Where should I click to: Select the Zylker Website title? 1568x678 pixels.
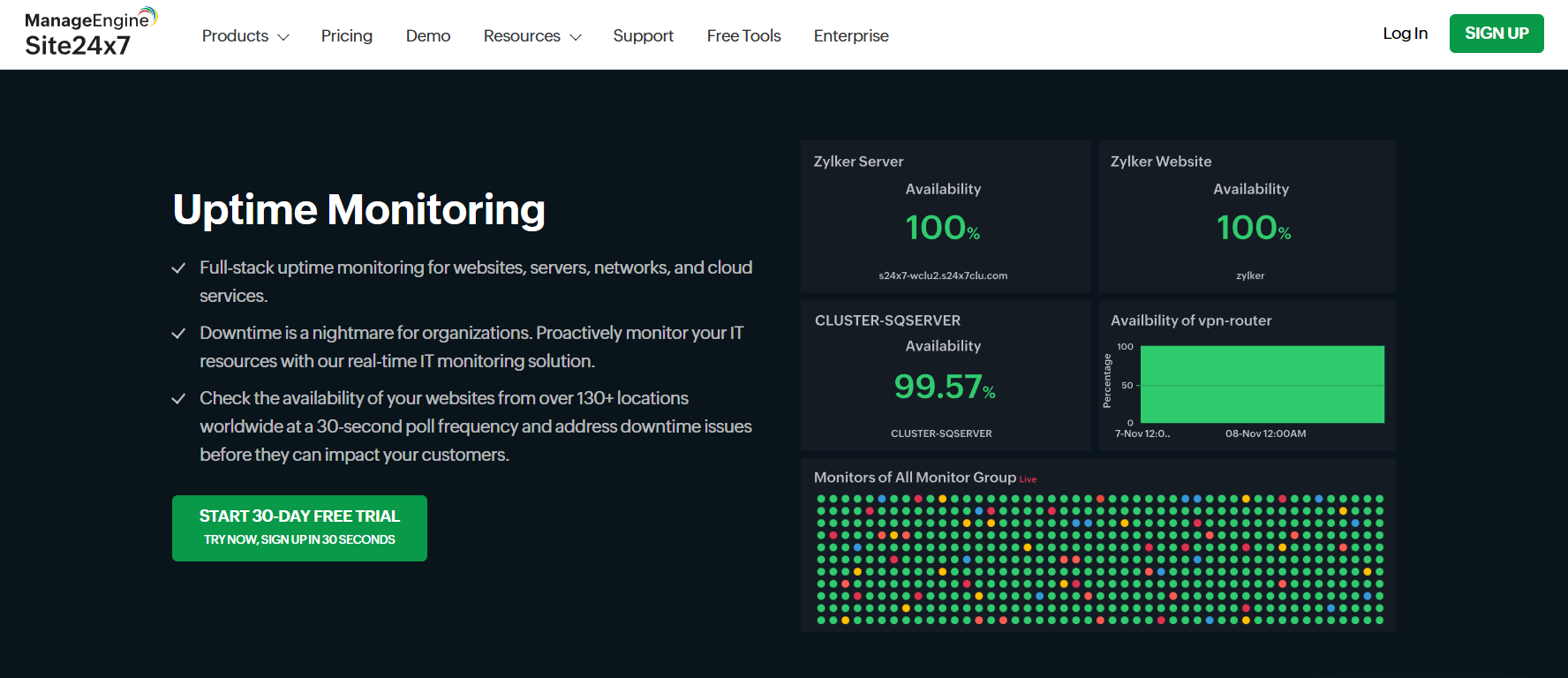(x=1161, y=162)
